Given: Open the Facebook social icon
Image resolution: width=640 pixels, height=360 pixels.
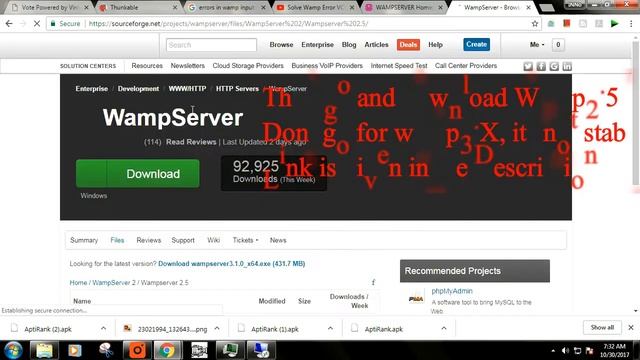Looking at the screenshot, I should [541, 66].
